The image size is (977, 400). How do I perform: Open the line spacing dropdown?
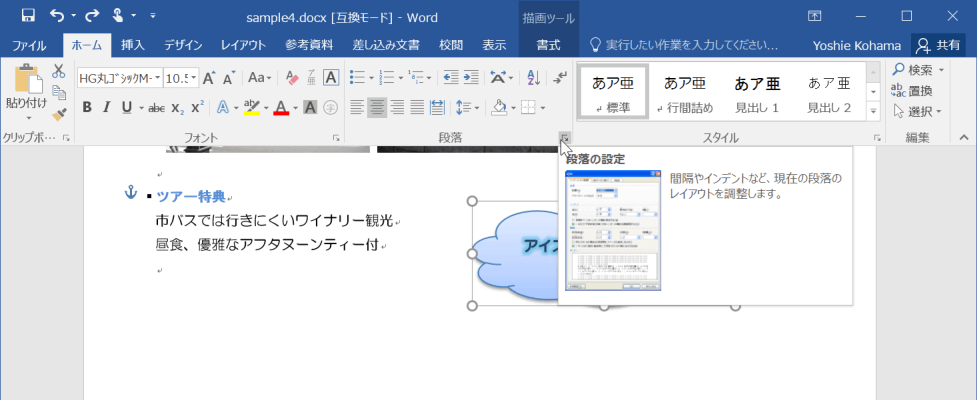click(x=467, y=108)
